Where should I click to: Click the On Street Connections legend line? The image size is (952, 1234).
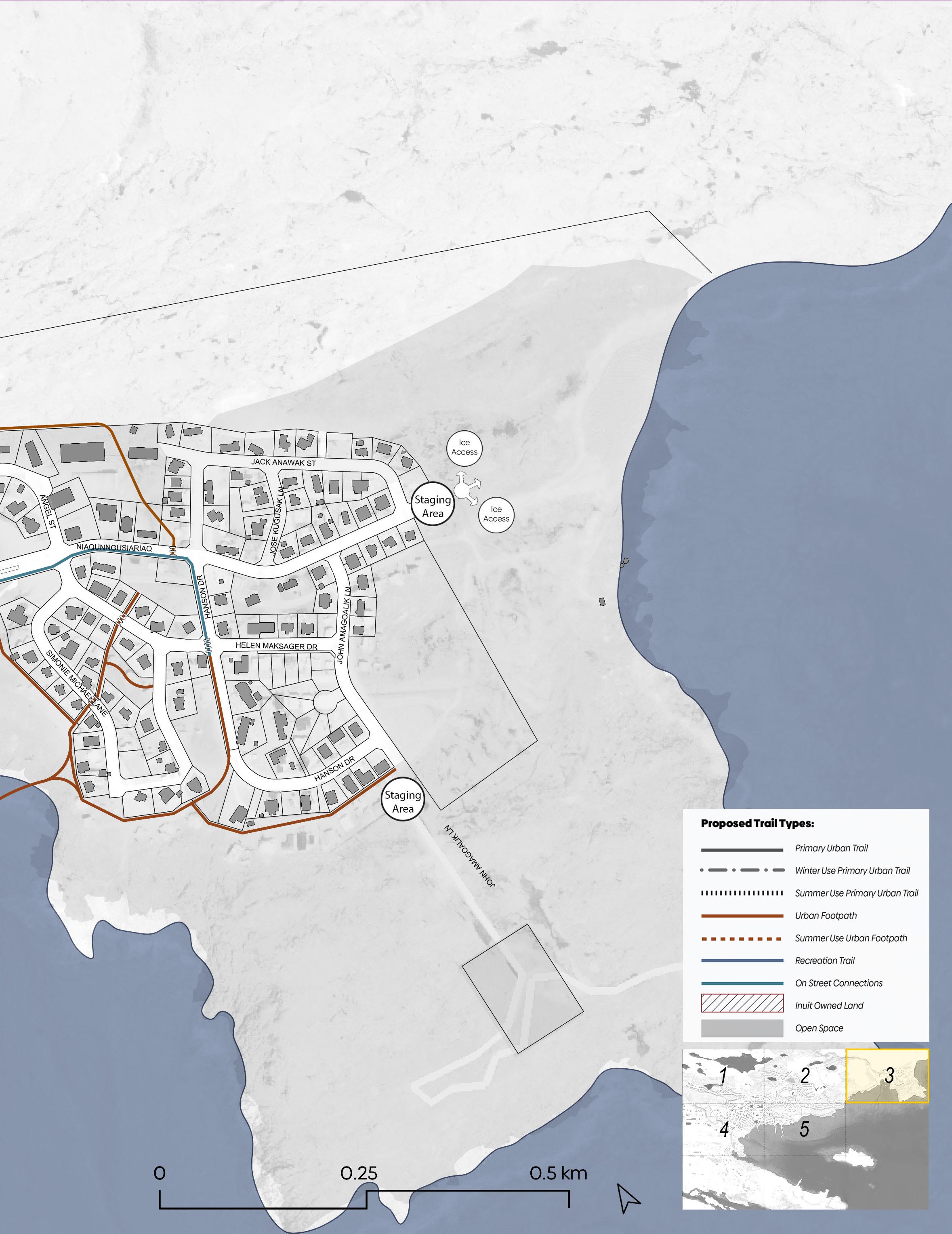pos(742,983)
